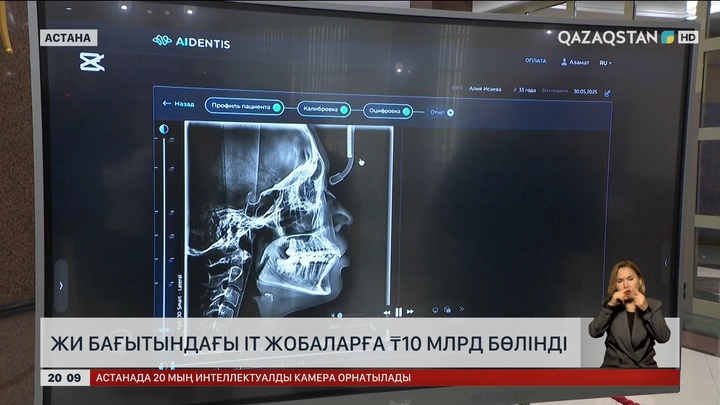The width and height of the screenshot is (720, 405).
Task: Open the ОПЛАТА payment link
Action: point(536,61)
